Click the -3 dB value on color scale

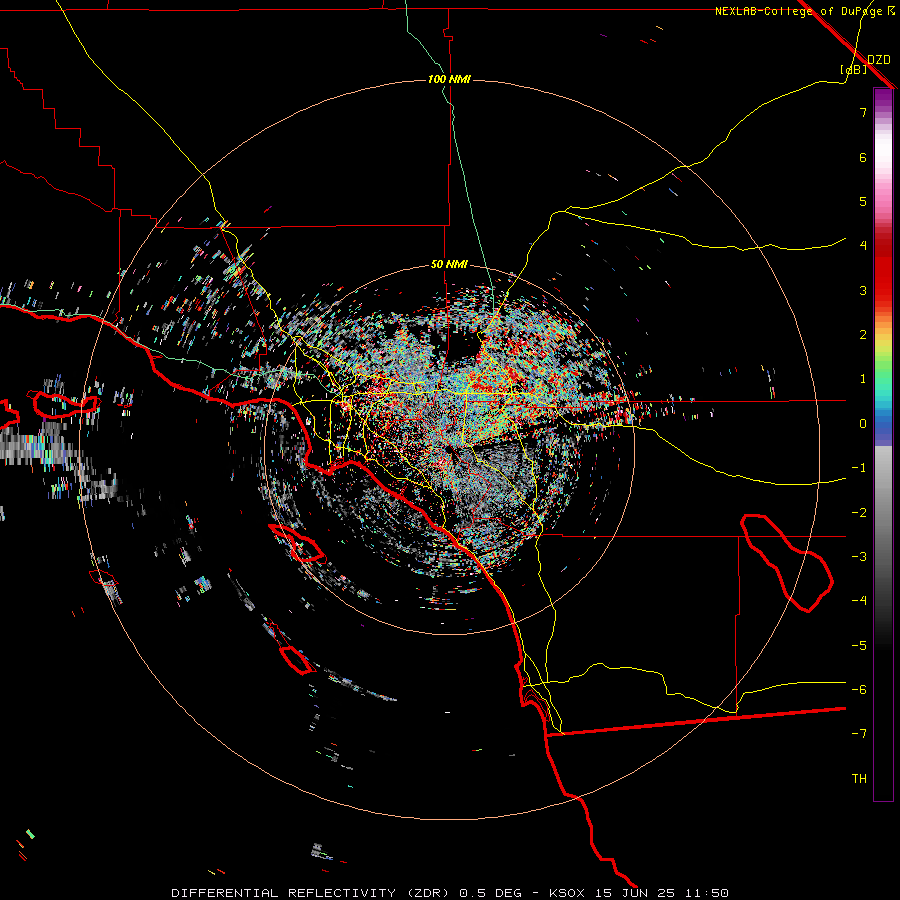tap(859, 557)
